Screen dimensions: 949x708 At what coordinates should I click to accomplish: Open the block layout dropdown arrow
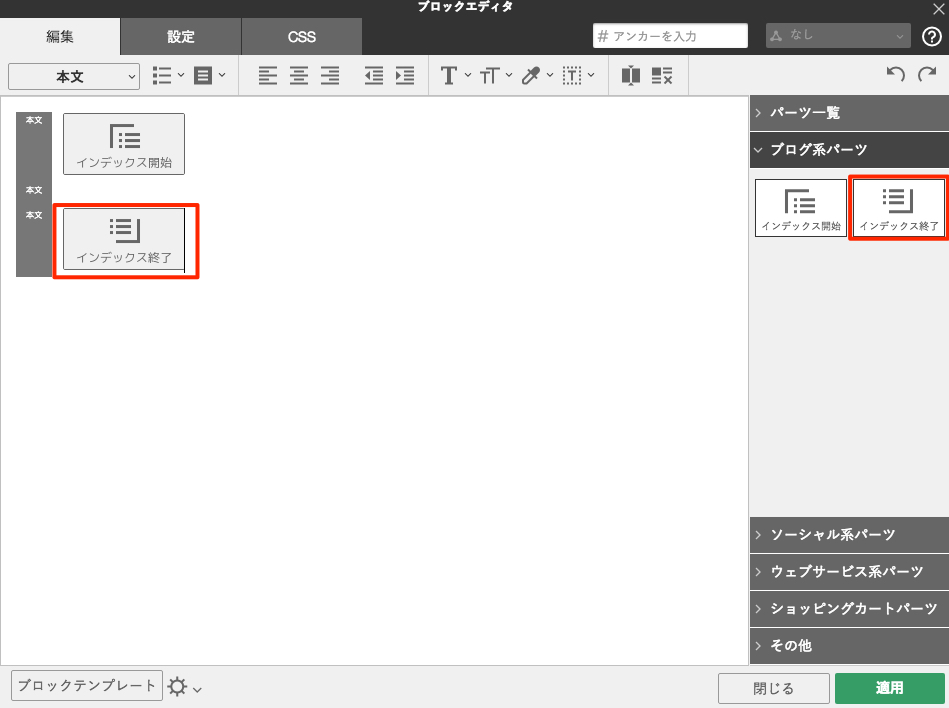click(x=222, y=76)
